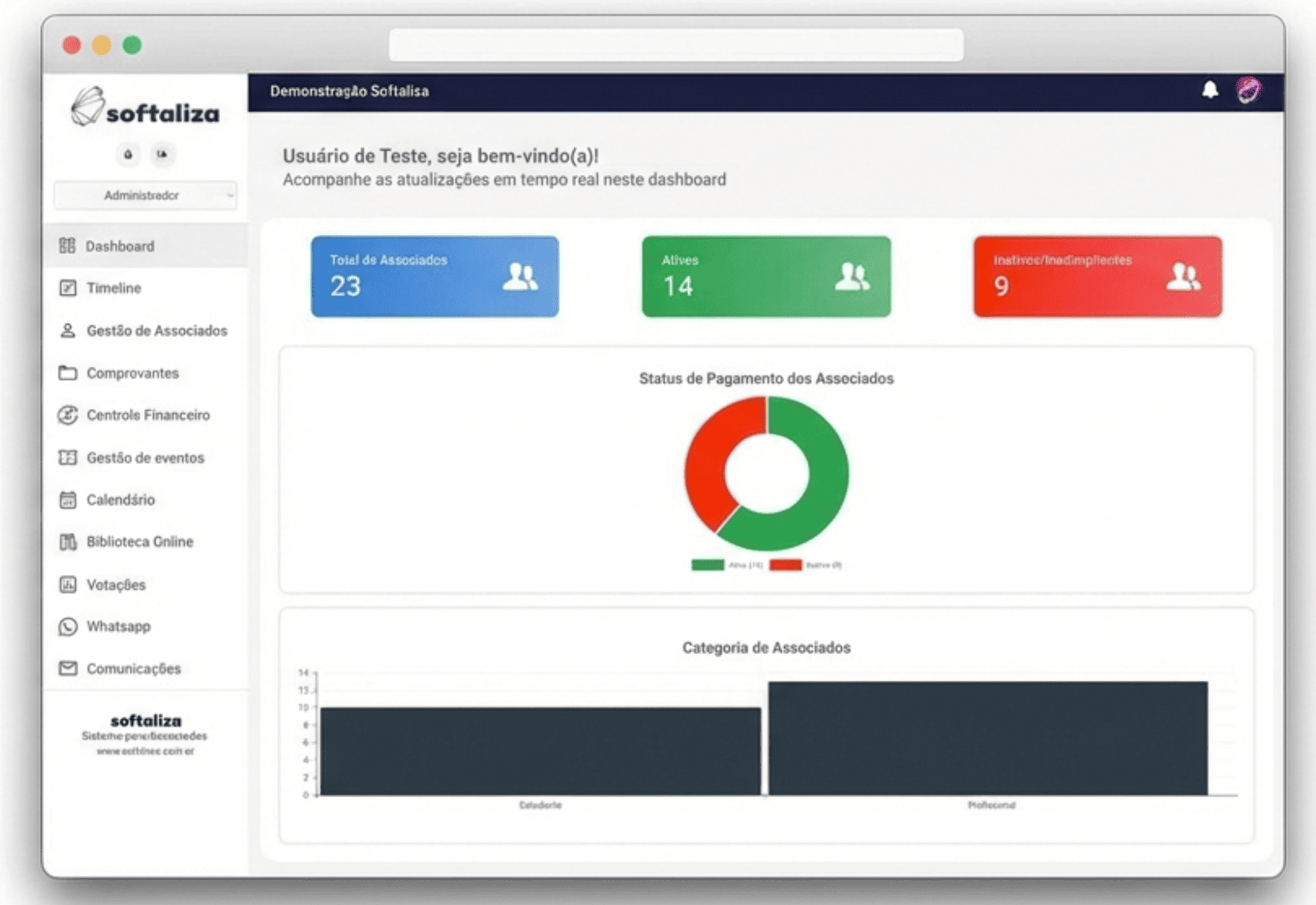Click Demonstração Softaliza header title
The height and width of the screenshot is (905, 1316).
pos(349,90)
